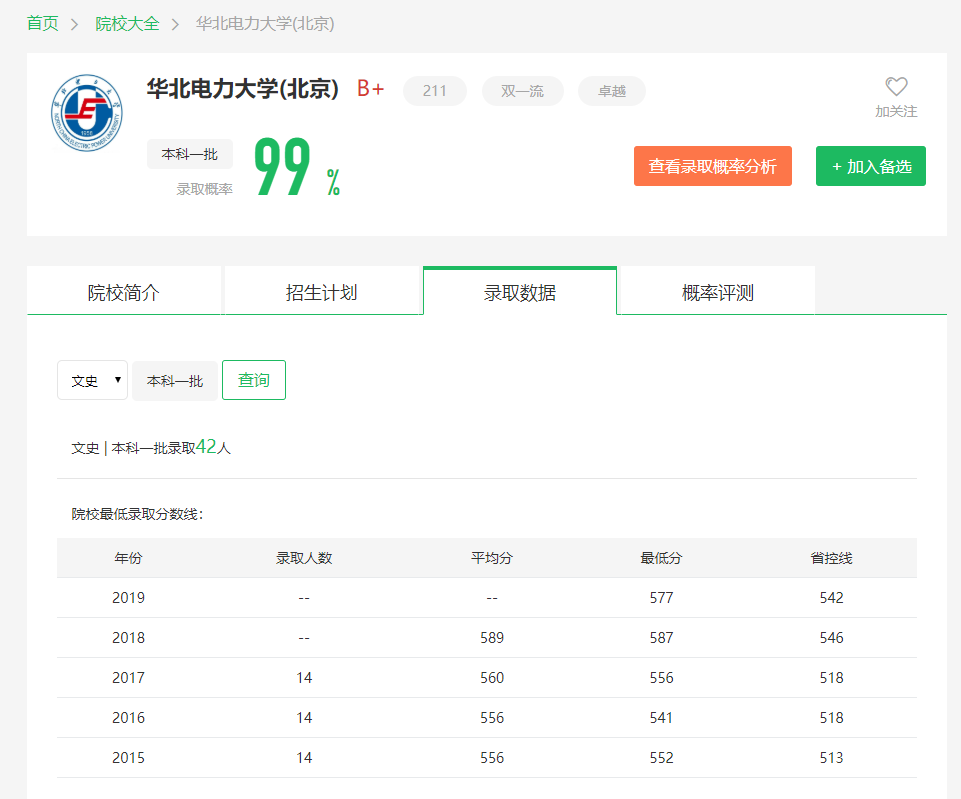Click the 录取人数 column header
This screenshot has height=799, width=961.
point(304,558)
